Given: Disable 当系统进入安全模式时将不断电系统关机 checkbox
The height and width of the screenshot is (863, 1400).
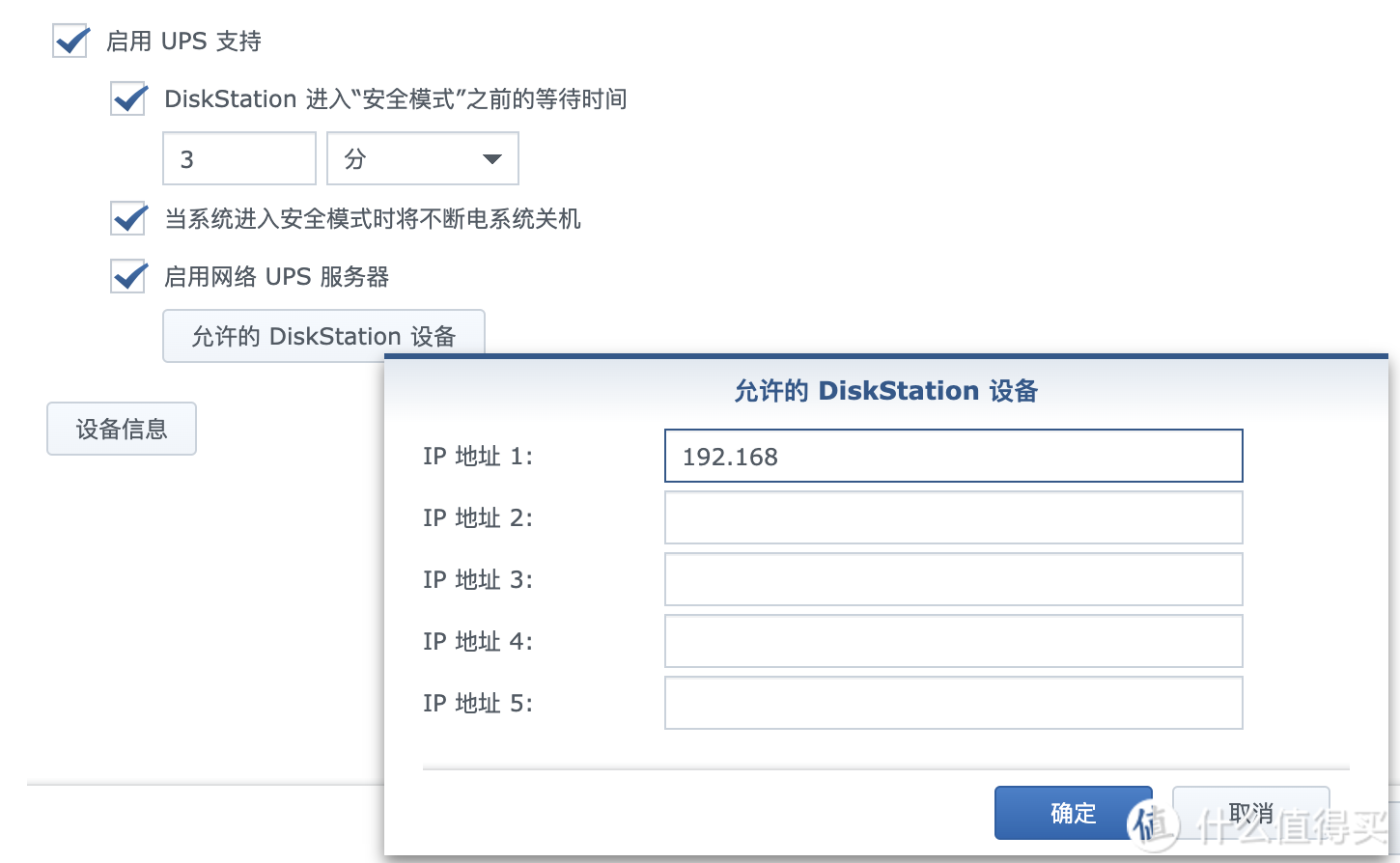Looking at the screenshot, I should [x=128, y=219].
